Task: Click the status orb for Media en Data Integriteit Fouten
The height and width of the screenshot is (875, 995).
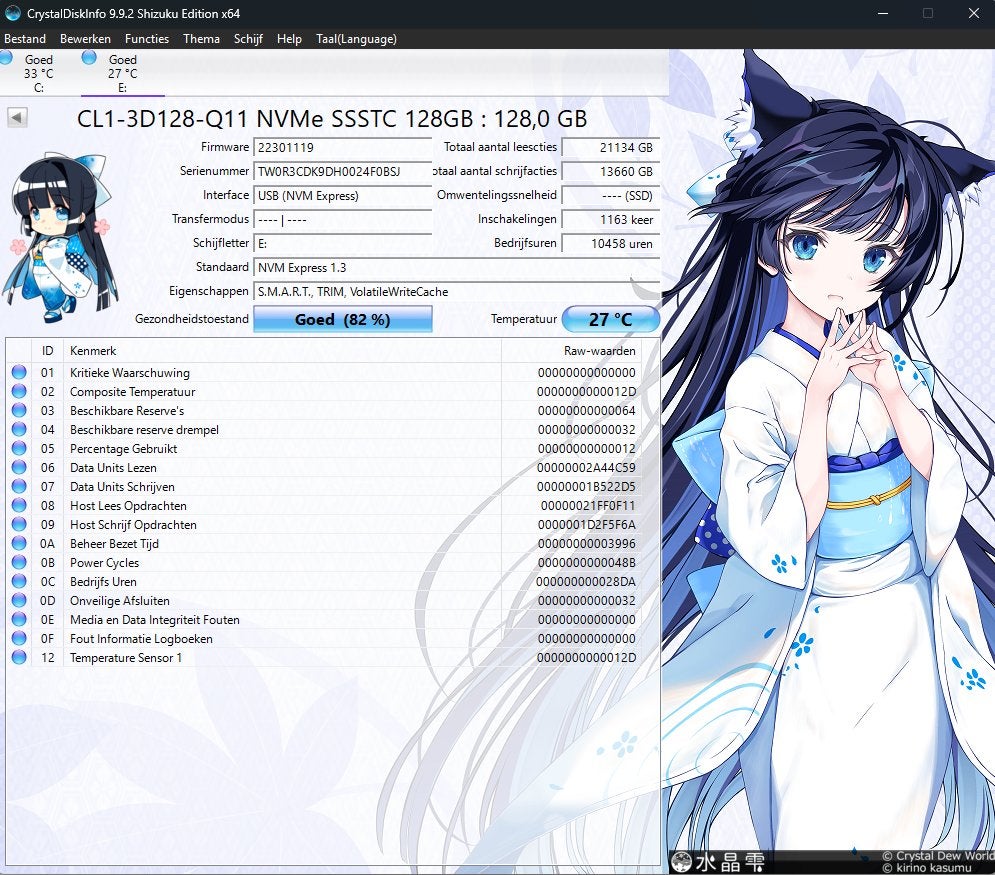Action: (19, 619)
